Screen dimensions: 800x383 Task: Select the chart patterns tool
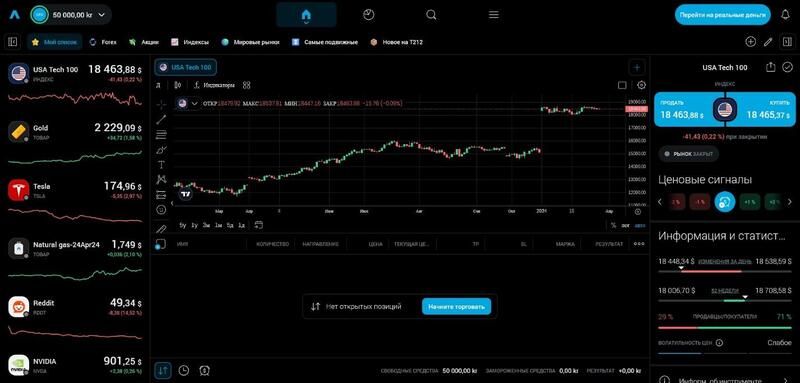(161, 180)
